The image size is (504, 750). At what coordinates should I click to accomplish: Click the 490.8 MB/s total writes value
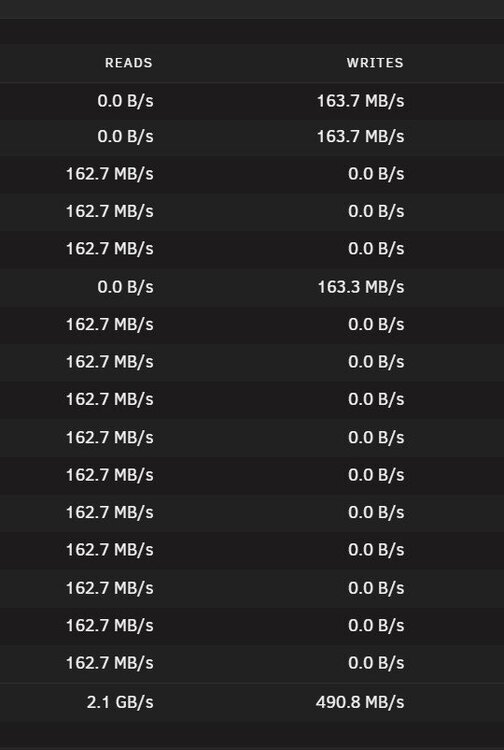click(x=360, y=702)
